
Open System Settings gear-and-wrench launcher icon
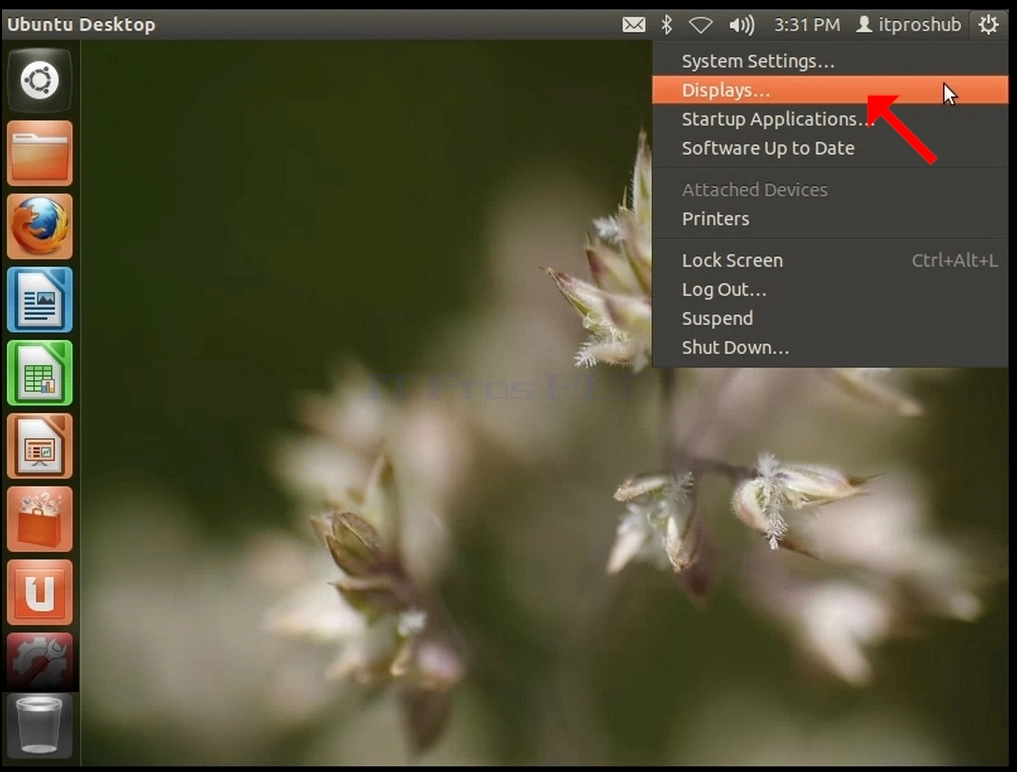tap(40, 660)
